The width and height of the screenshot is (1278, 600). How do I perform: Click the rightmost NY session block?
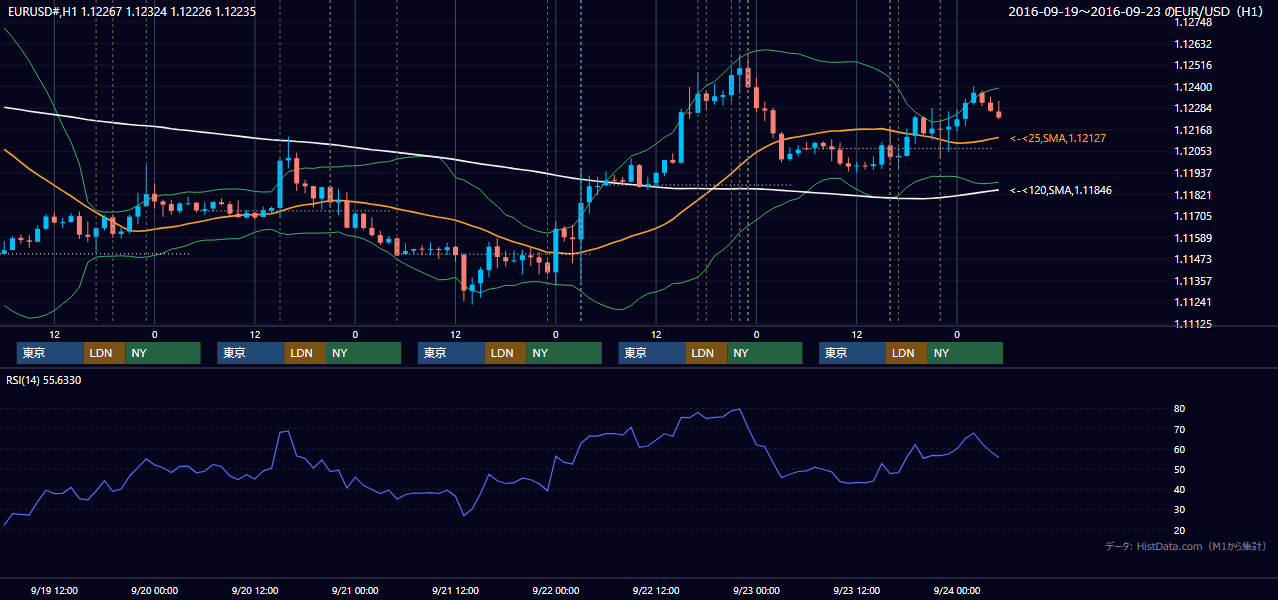pyautogui.click(x=965, y=353)
